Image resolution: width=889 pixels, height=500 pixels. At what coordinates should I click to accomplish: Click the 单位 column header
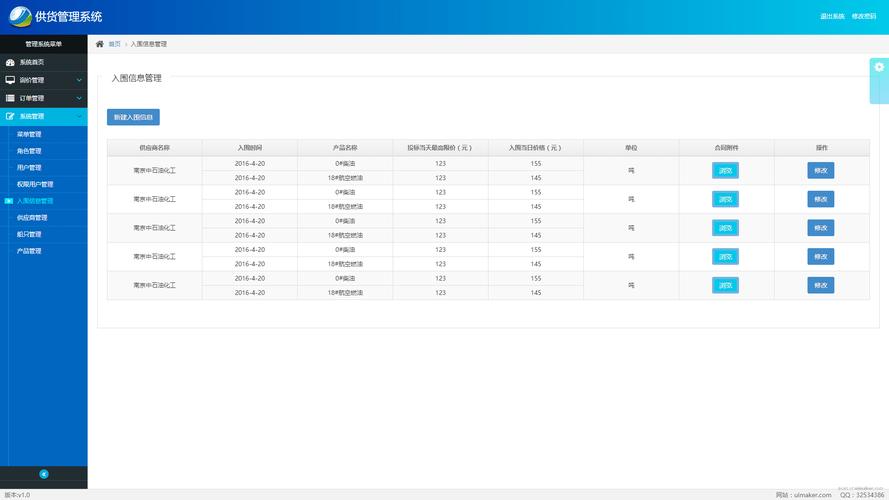coord(631,148)
